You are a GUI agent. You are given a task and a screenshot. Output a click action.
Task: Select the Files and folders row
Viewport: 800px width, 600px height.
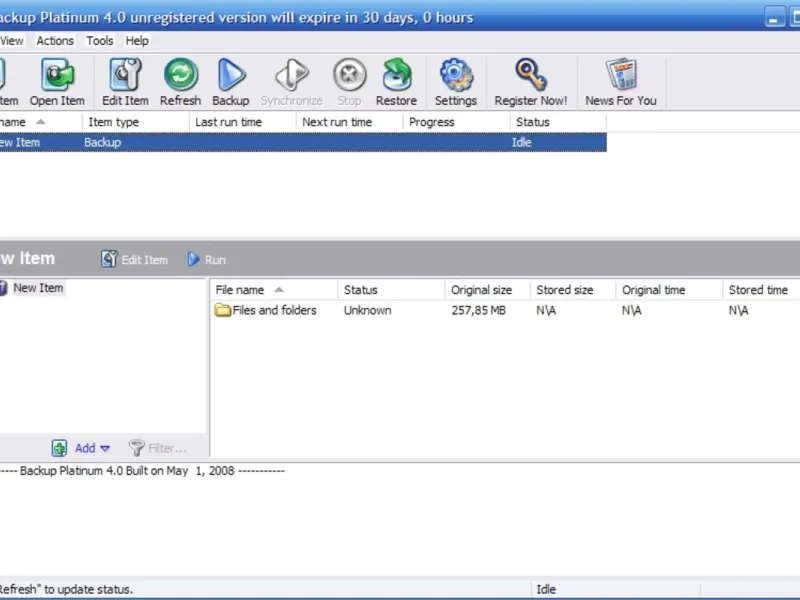(x=273, y=310)
